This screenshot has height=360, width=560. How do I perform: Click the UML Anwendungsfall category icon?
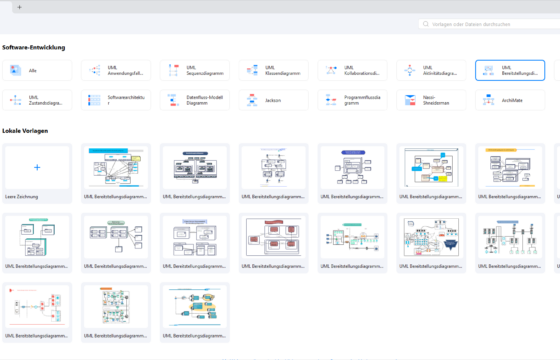tap(95, 70)
